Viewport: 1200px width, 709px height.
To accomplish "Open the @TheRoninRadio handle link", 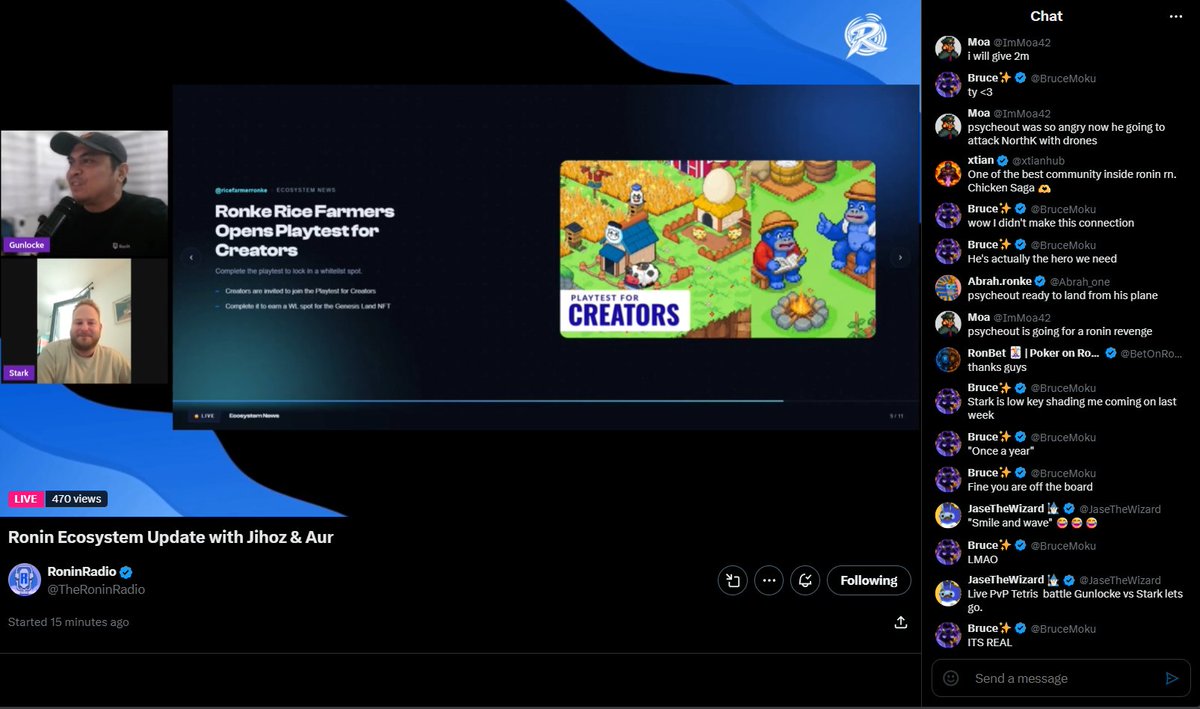I will [96, 590].
